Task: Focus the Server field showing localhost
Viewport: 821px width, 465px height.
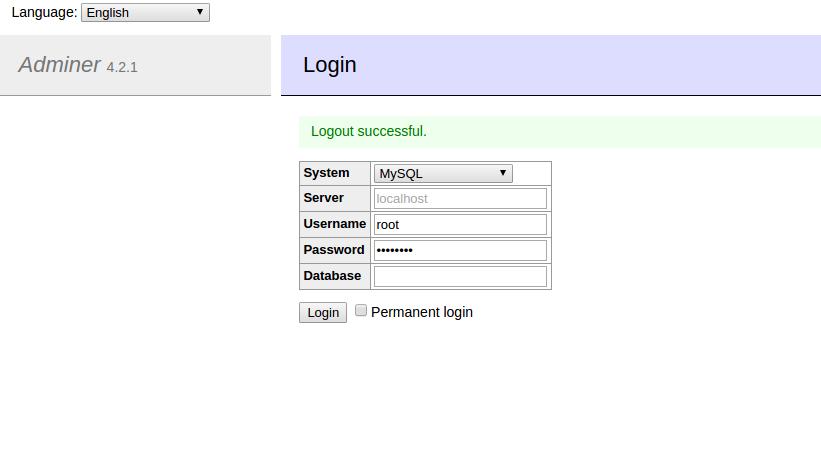Action: click(460, 199)
